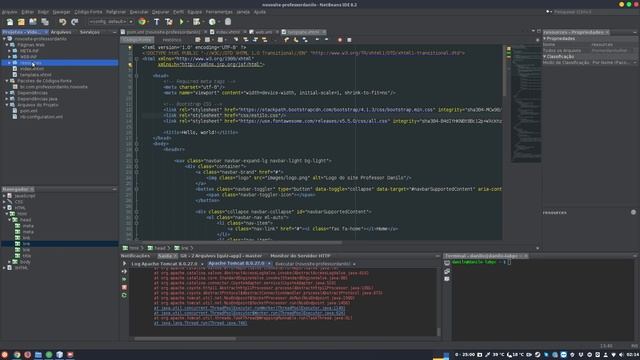The image size is (640, 360).
Task: Click the ThreadPoolExecutor.runWorker stack trace link
Action: pyautogui.click(x=249, y=308)
